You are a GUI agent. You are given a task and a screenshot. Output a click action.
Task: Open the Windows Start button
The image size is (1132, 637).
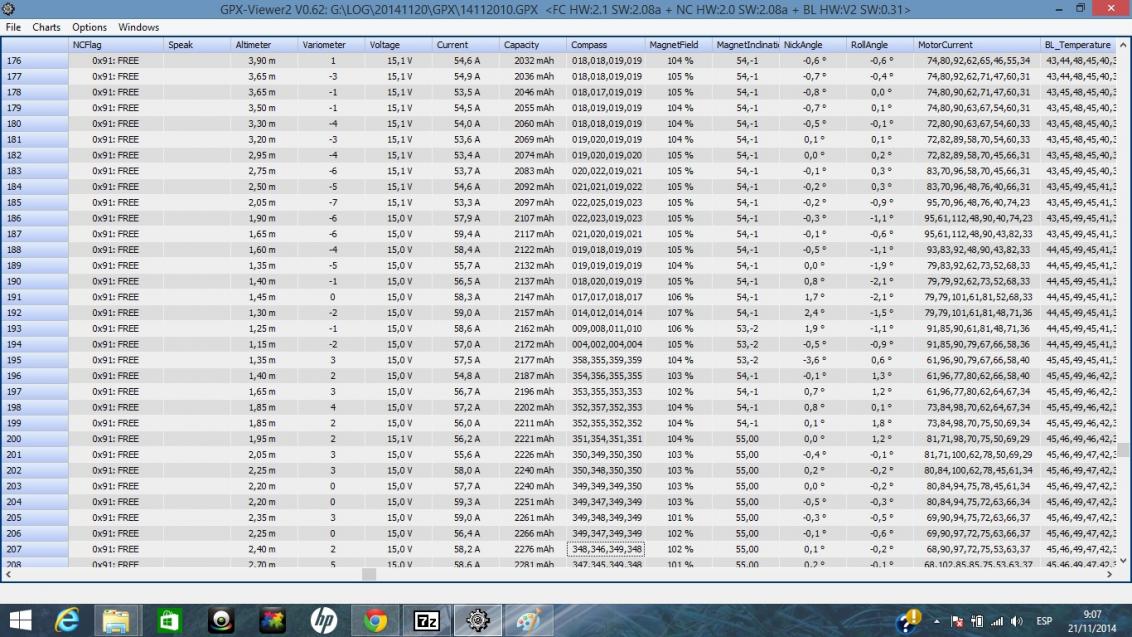tap(20, 620)
